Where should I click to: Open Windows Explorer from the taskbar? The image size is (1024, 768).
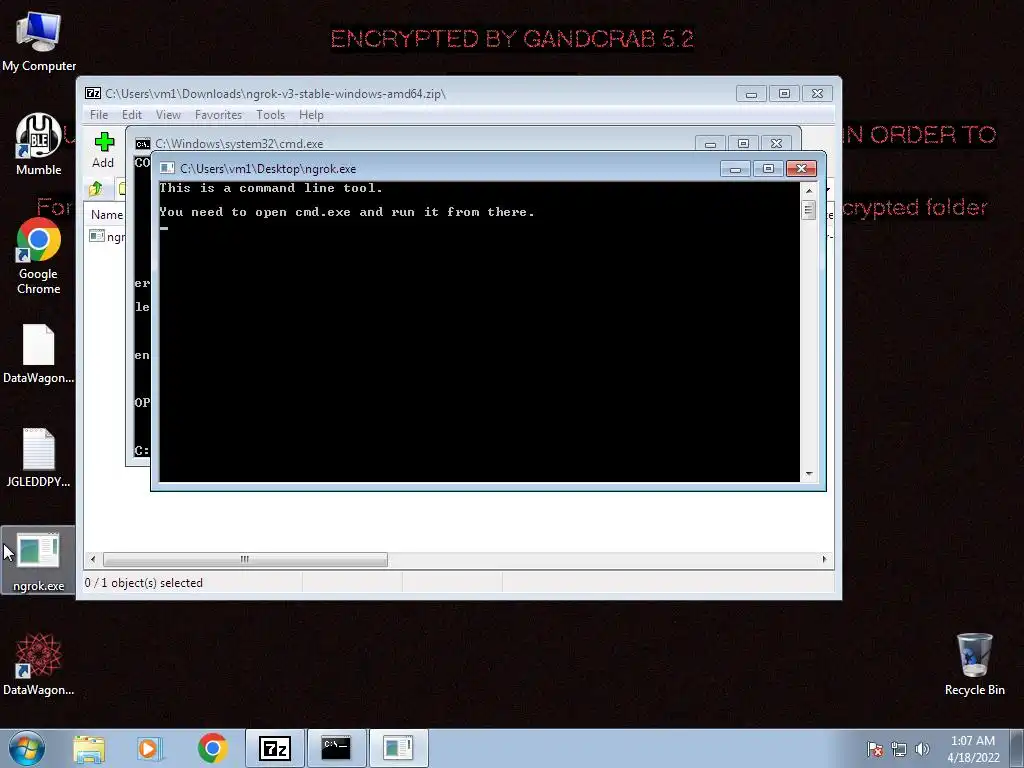coord(89,748)
